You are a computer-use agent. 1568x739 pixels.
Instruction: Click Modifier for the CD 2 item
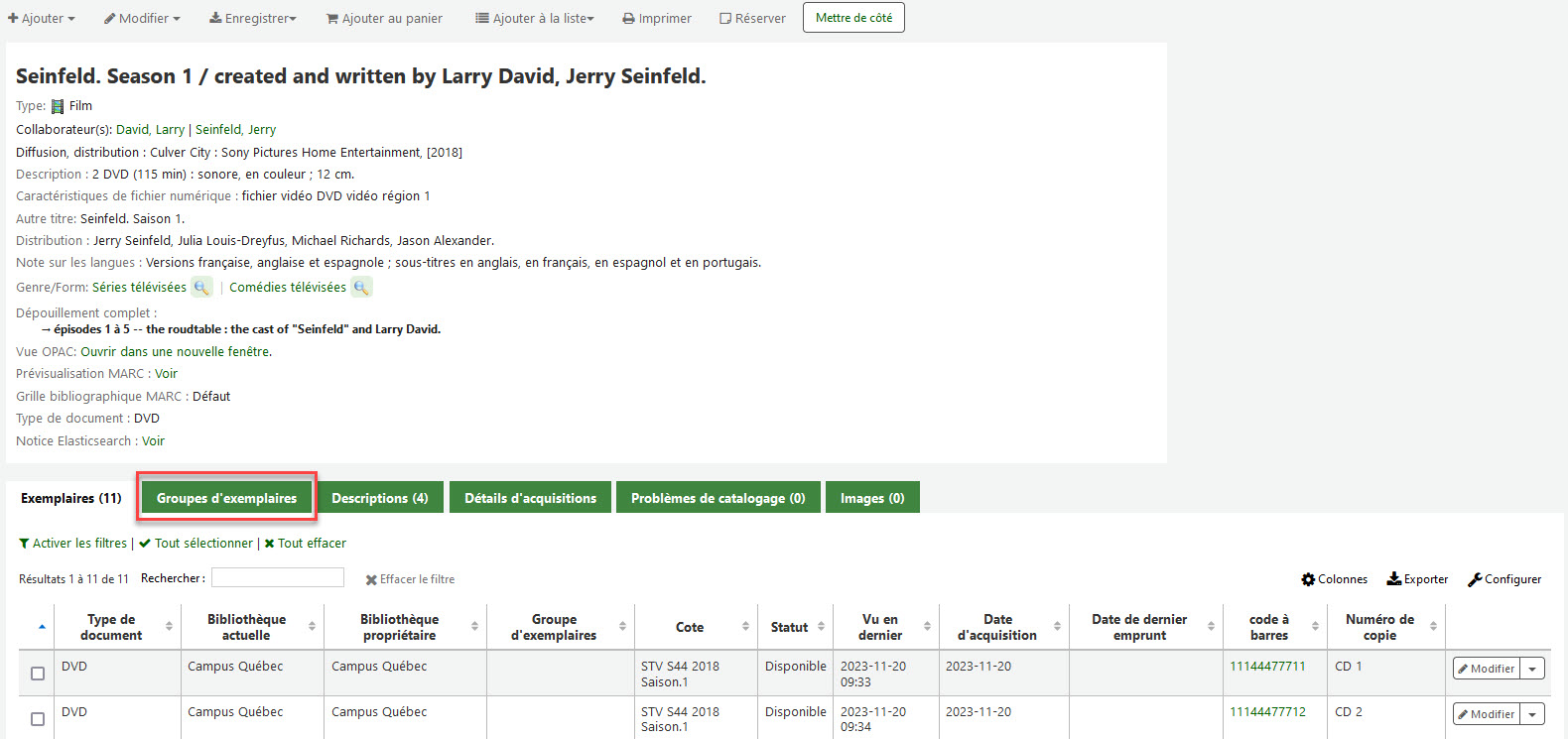1487,714
